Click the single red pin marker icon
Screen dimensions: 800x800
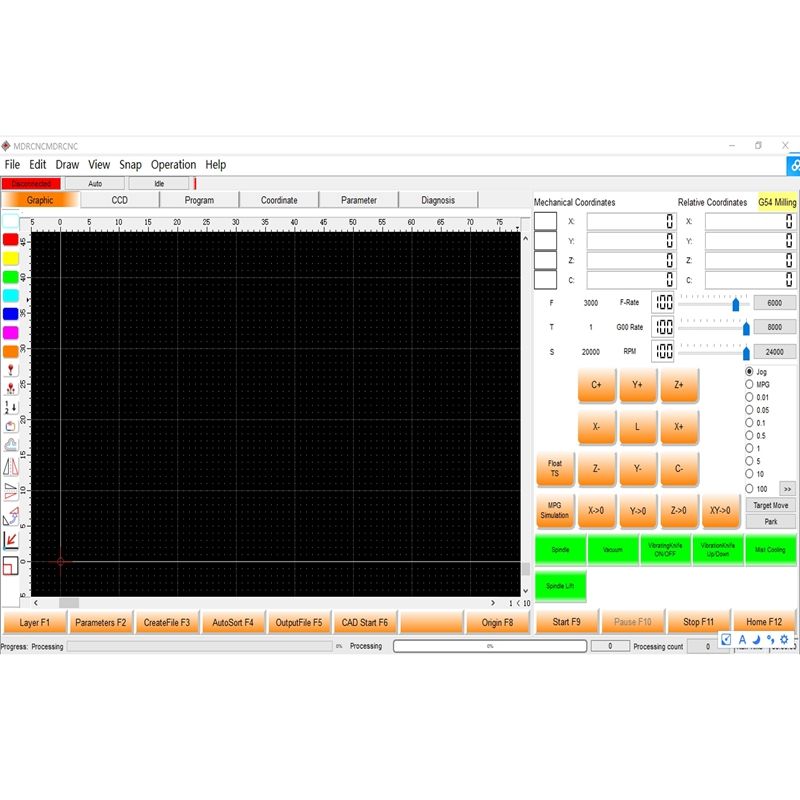[10, 370]
